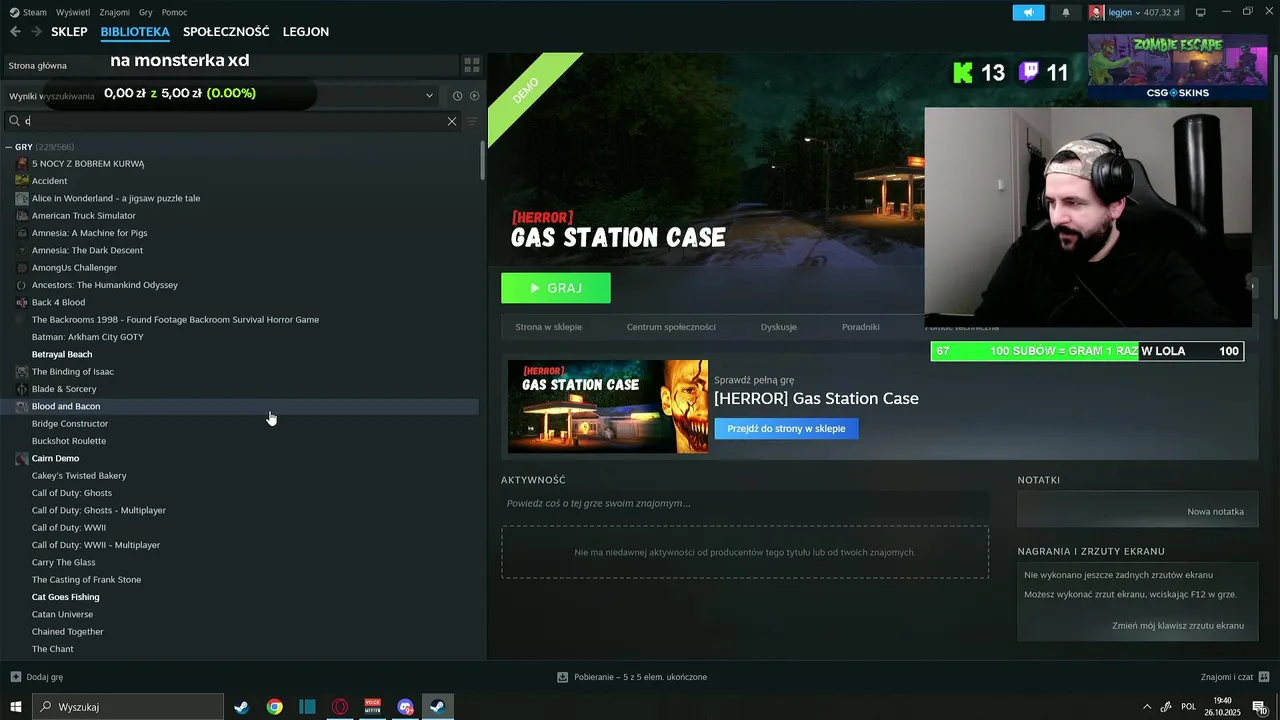Click the POL language indicator
This screenshot has height=720, width=1280.
click(x=1189, y=707)
